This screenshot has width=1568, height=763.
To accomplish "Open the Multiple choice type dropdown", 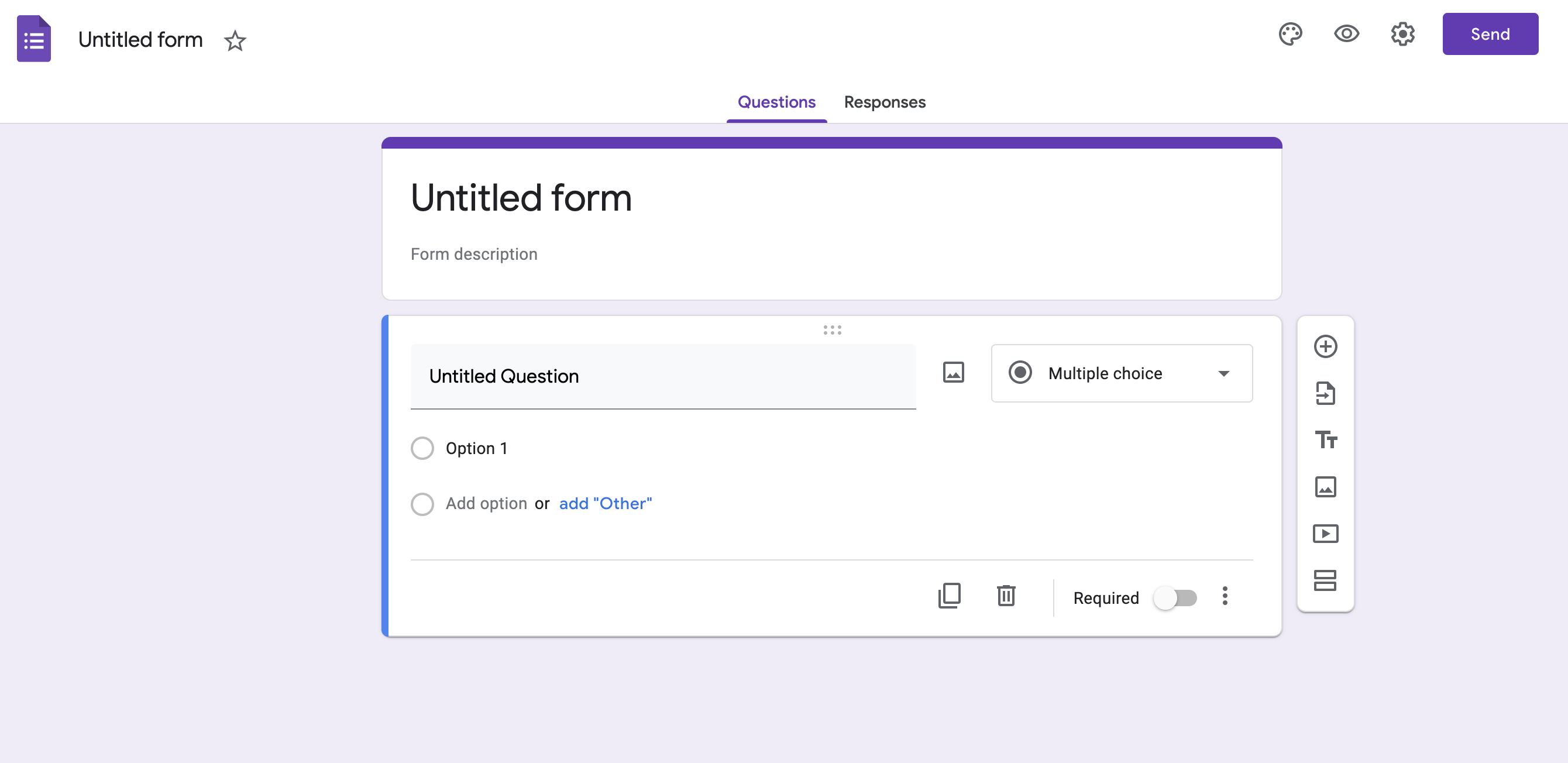I will point(1122,373).
